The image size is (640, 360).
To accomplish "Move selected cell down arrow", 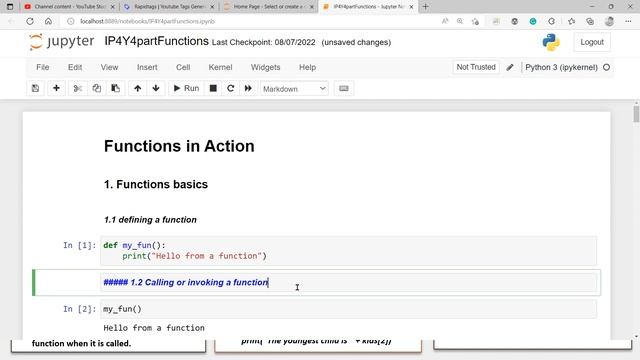I will (156, 88).
